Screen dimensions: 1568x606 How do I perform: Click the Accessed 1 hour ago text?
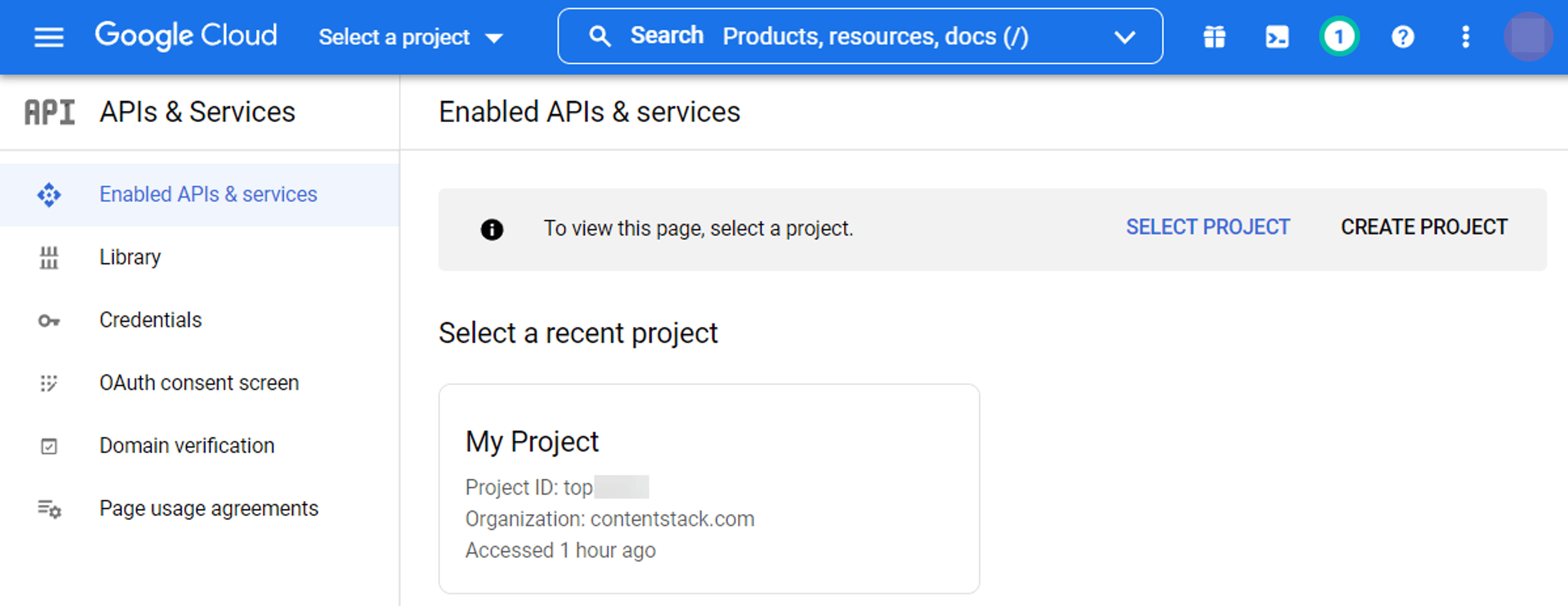(561, 550)
